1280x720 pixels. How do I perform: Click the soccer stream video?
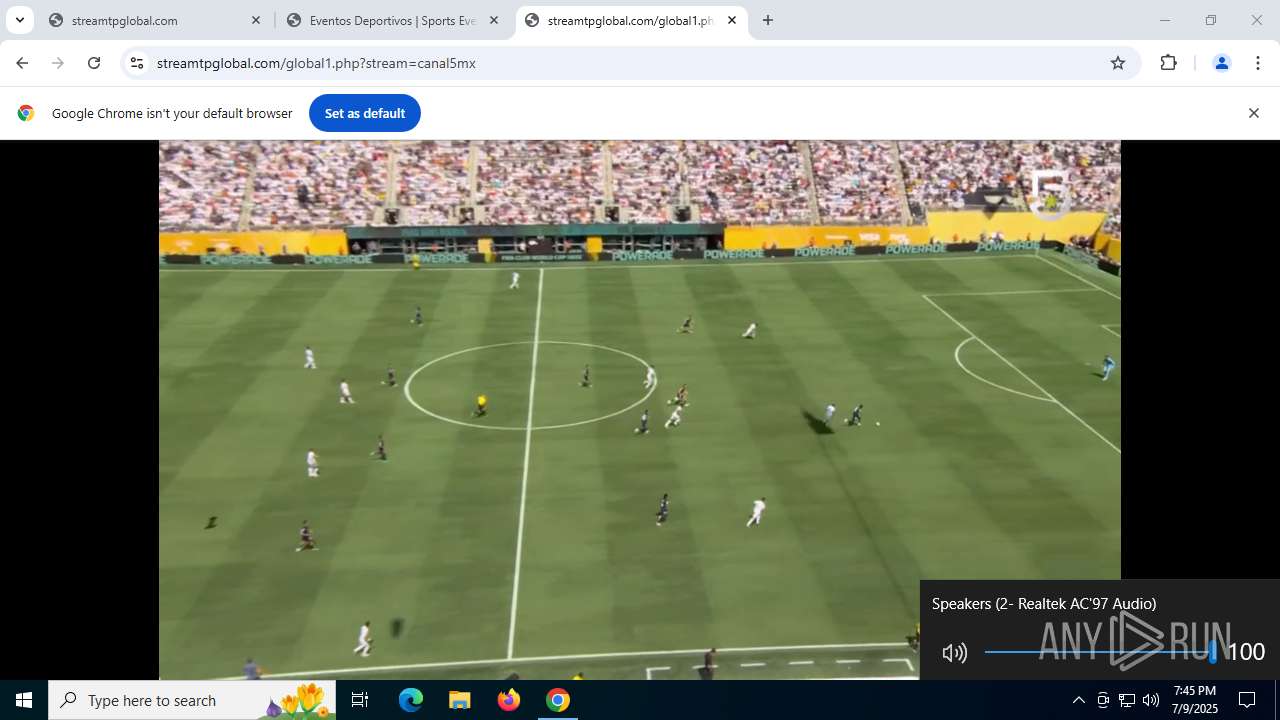(x=640, y=410)
